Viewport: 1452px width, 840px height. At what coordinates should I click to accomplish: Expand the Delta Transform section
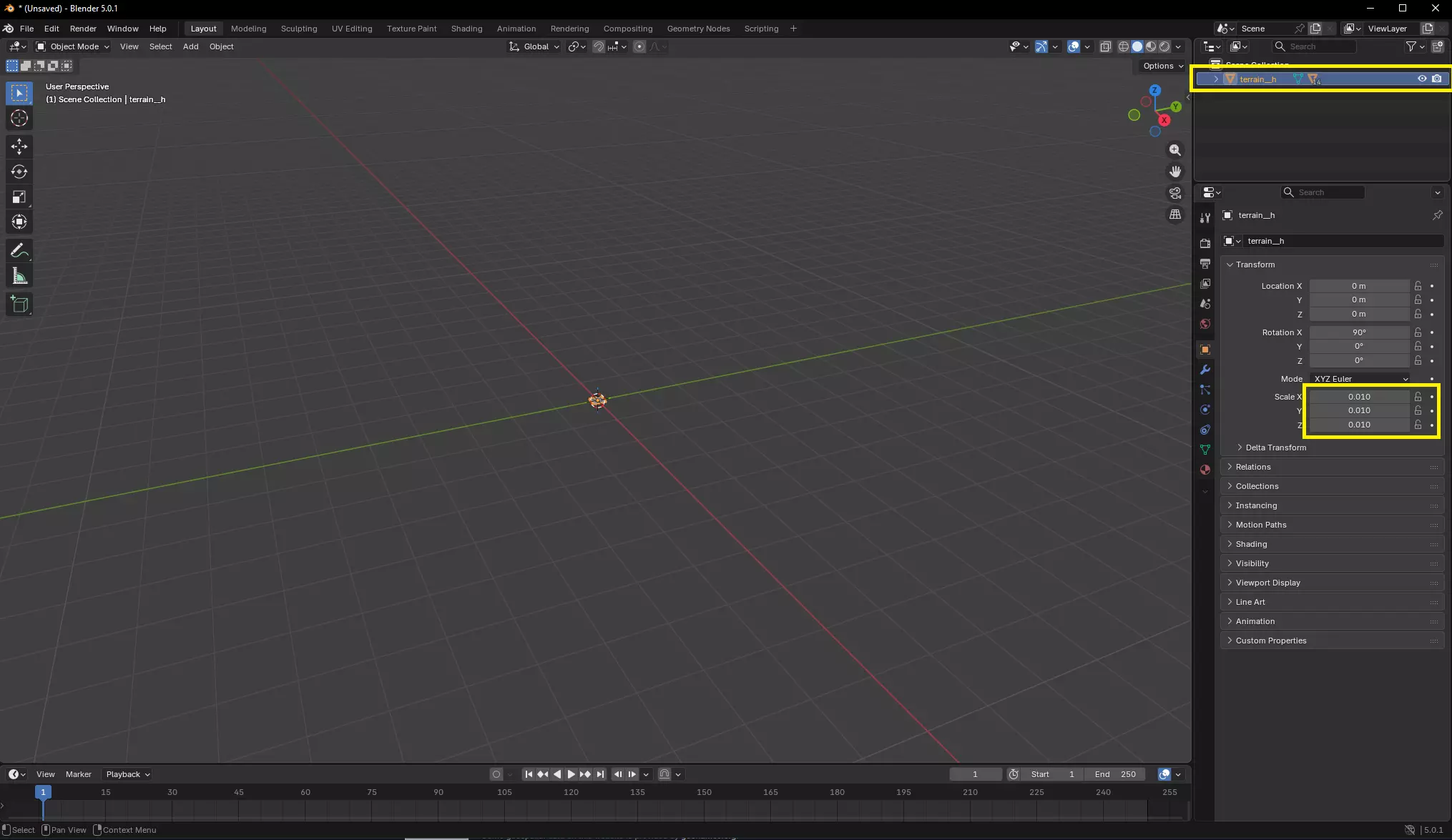pos(1275,448)
